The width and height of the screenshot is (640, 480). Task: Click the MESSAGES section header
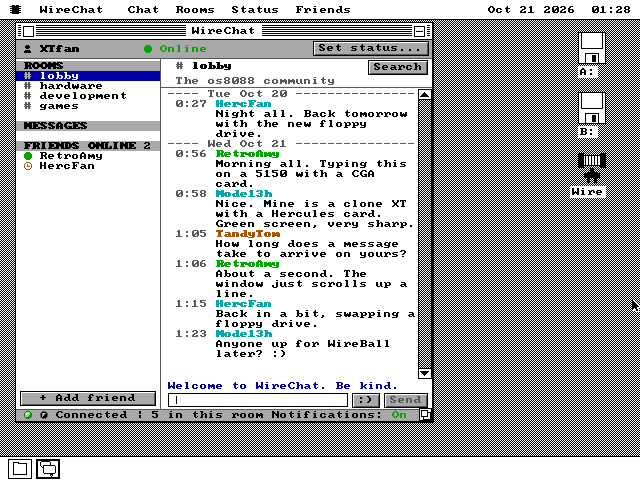tap(88, 125)
